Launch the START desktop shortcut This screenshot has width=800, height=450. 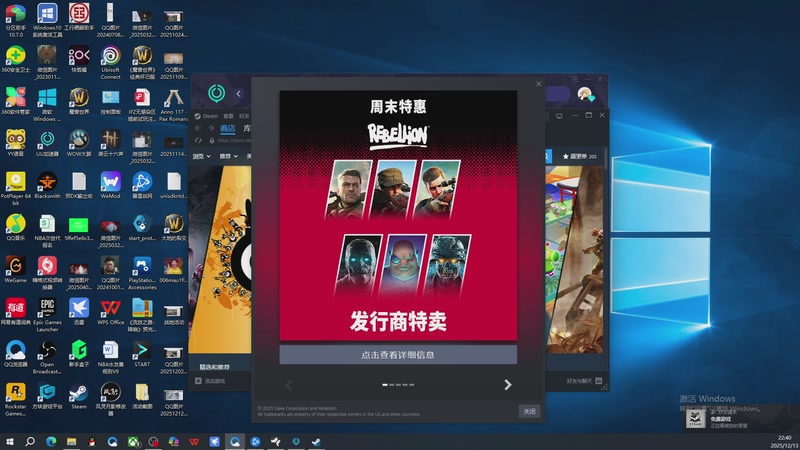[x=142, y=354]
